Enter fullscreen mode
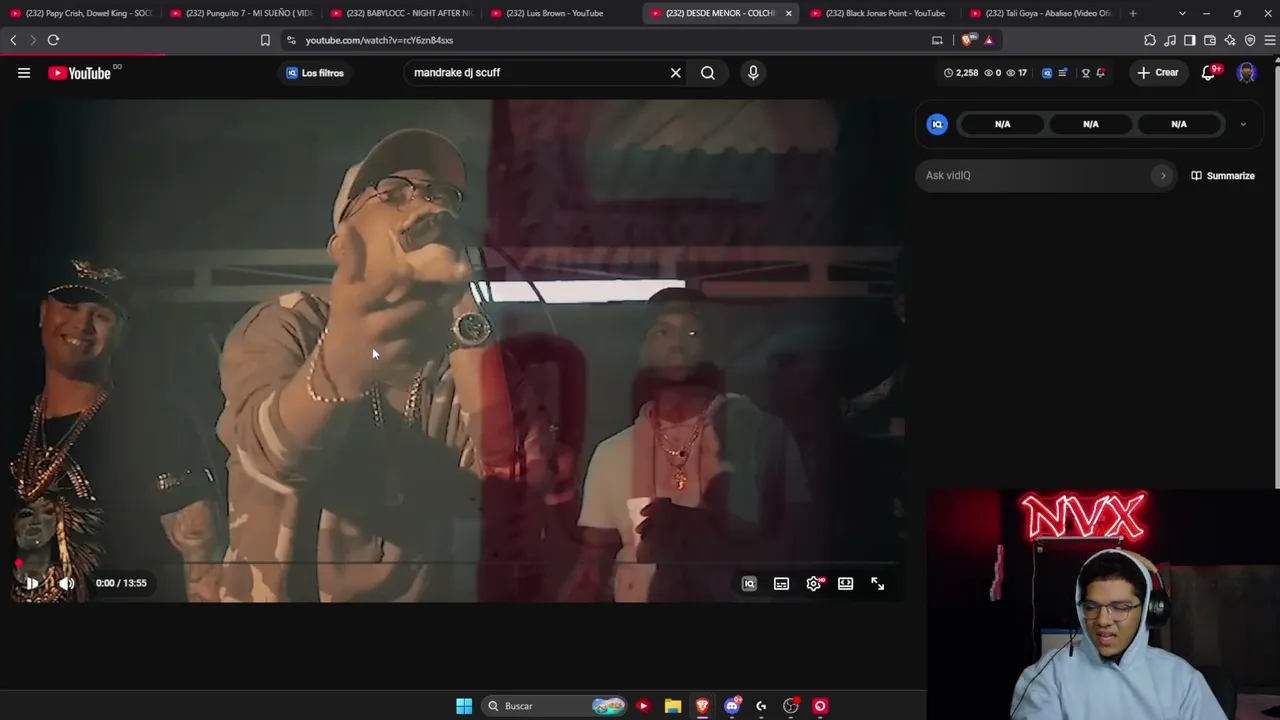This screenshot has height=720, width=1280. 877,584
